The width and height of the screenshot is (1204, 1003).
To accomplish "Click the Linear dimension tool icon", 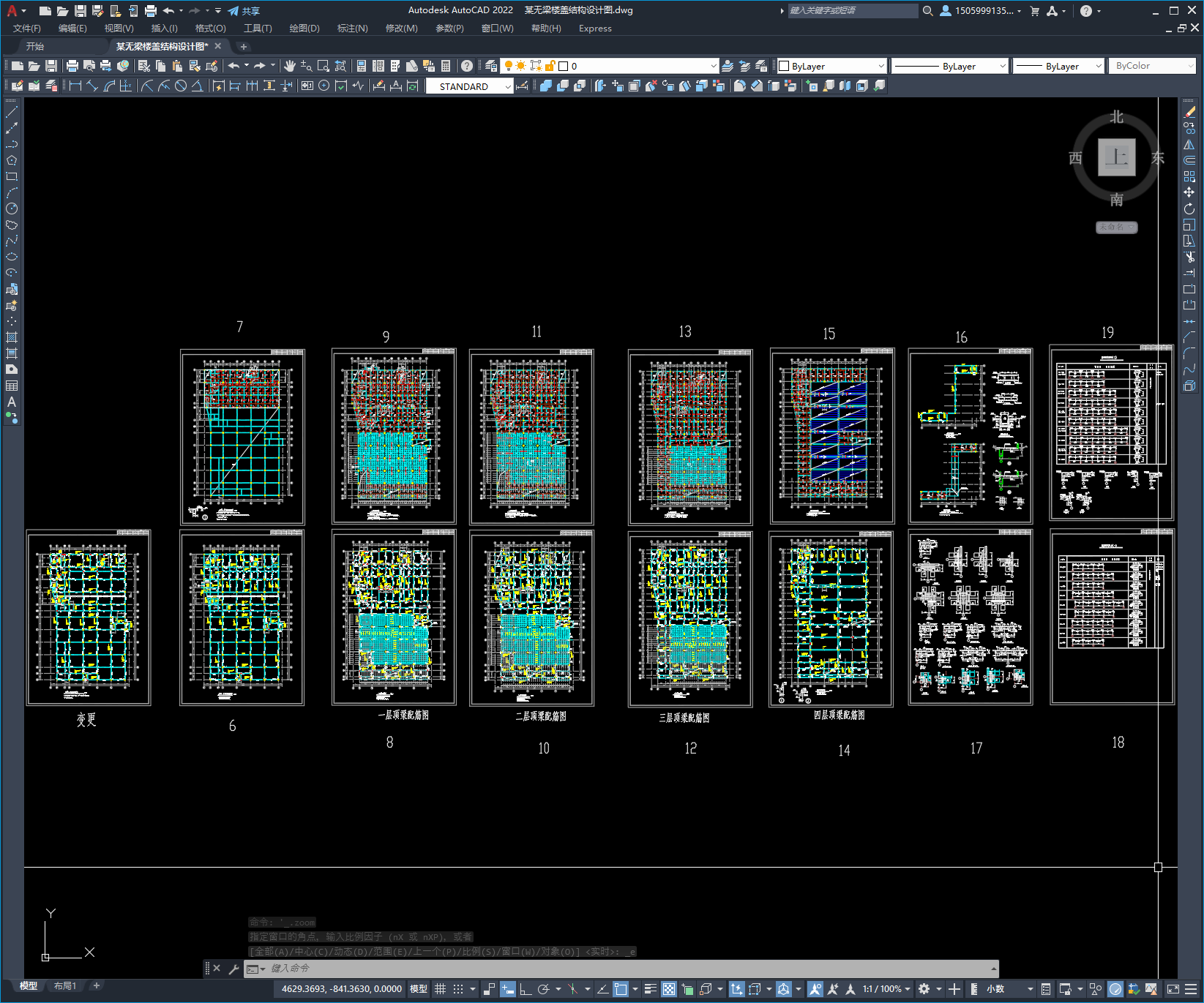I will [x=75, y=86].
